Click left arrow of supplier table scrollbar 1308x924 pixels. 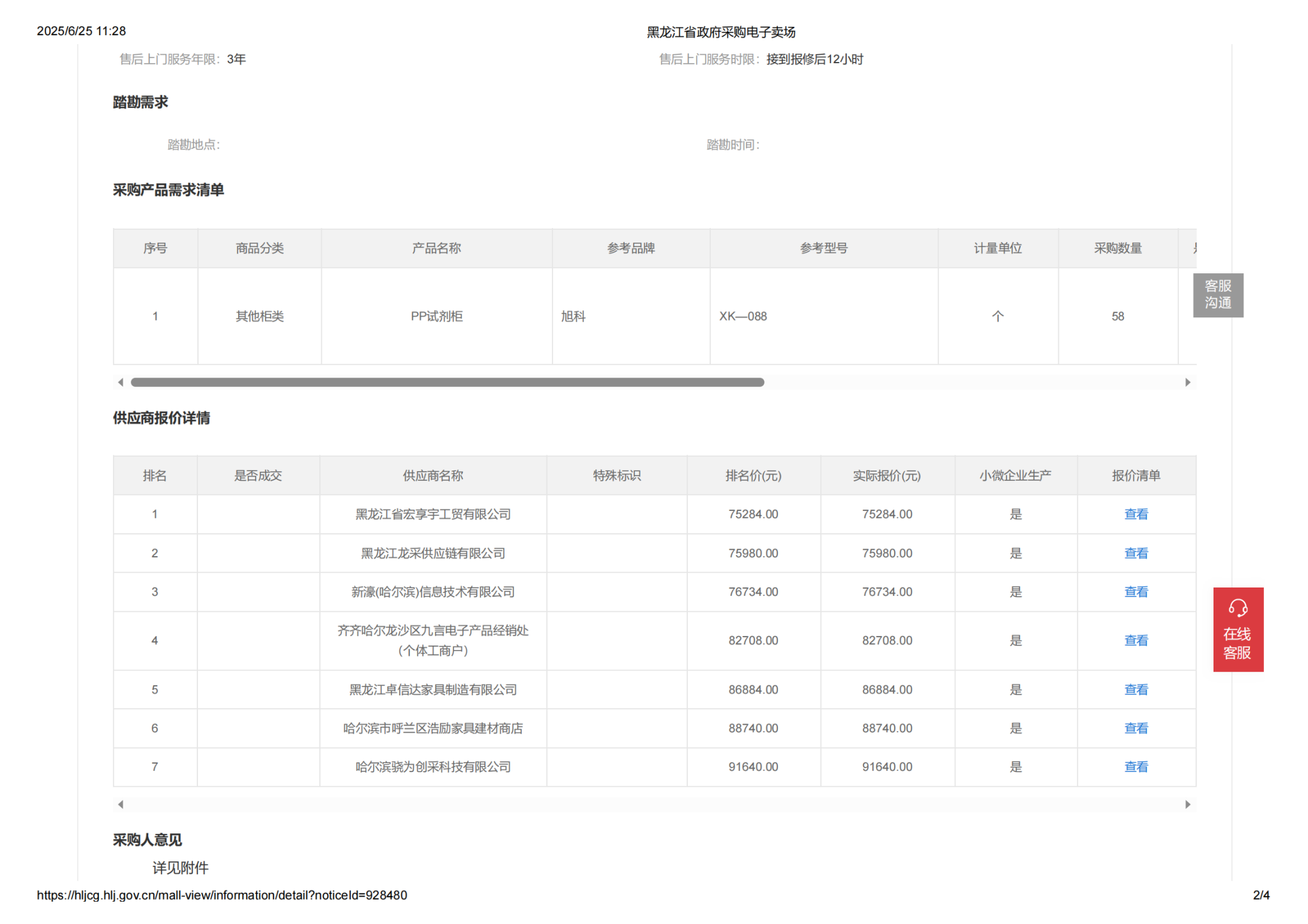click(x=121, y=805)
